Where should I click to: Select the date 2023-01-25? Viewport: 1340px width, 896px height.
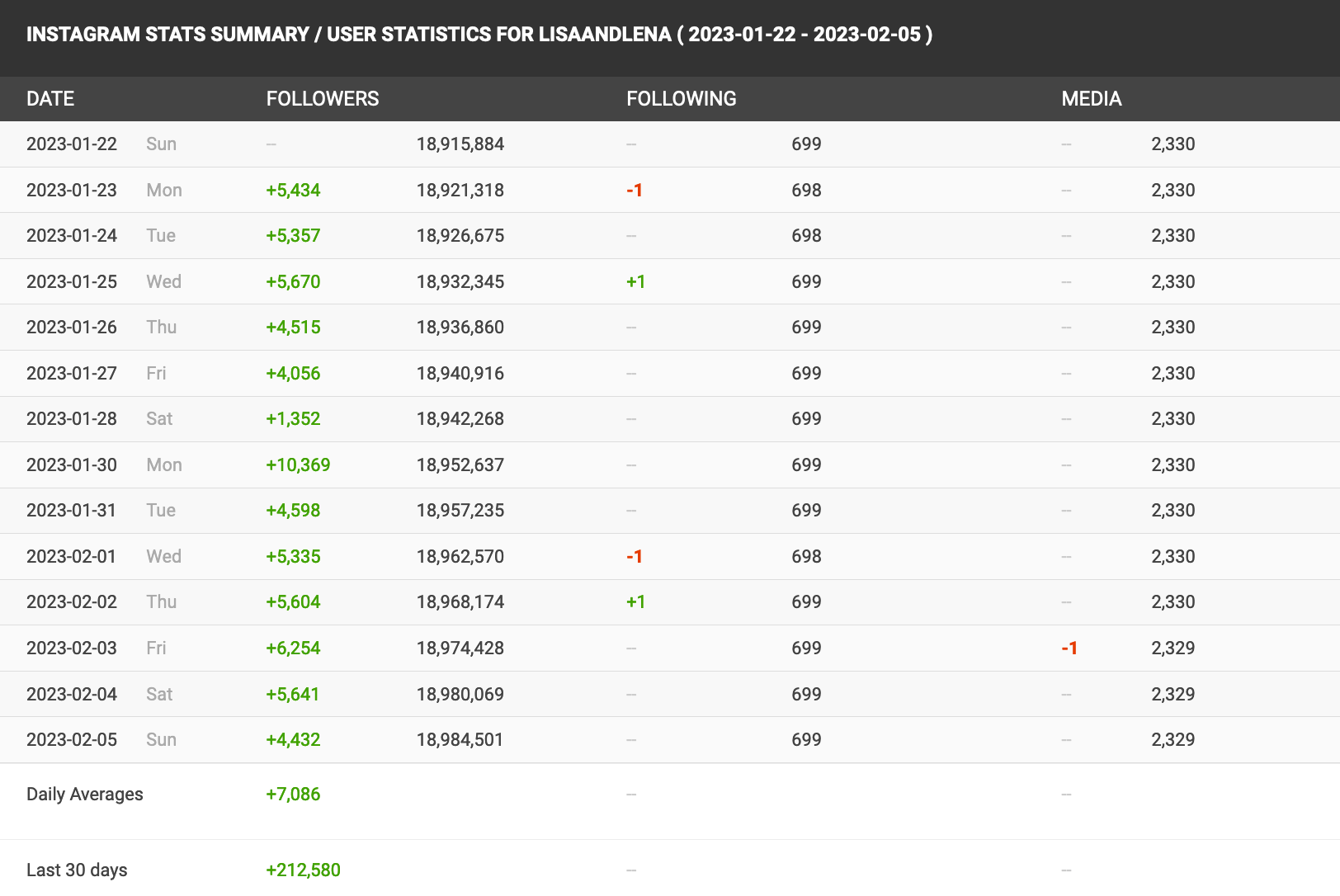tap(72, 282)
